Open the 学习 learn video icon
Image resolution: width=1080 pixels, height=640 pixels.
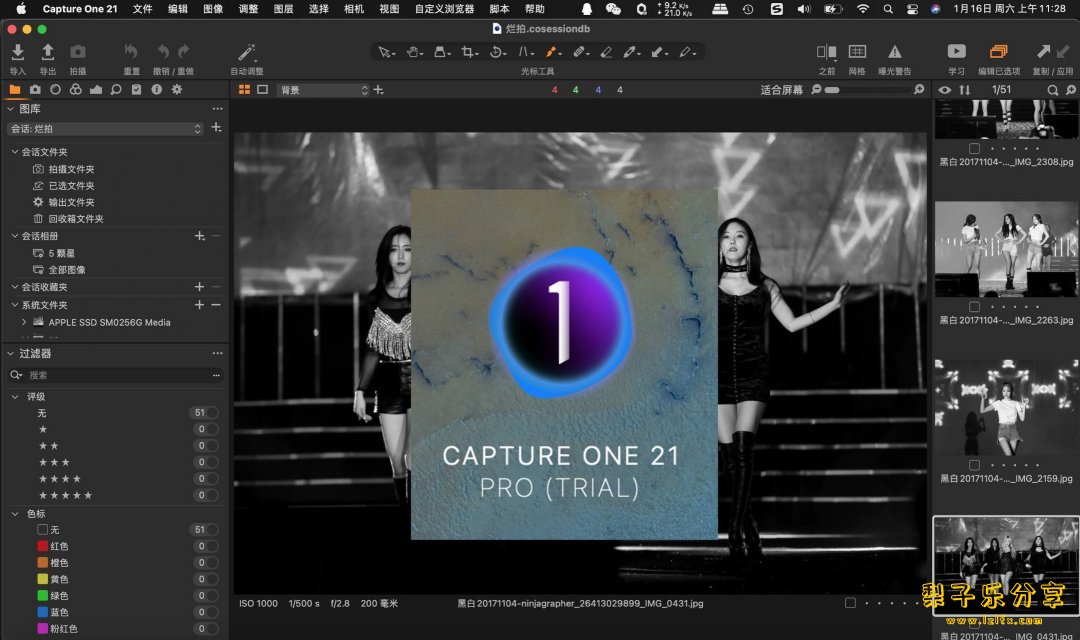956,52
